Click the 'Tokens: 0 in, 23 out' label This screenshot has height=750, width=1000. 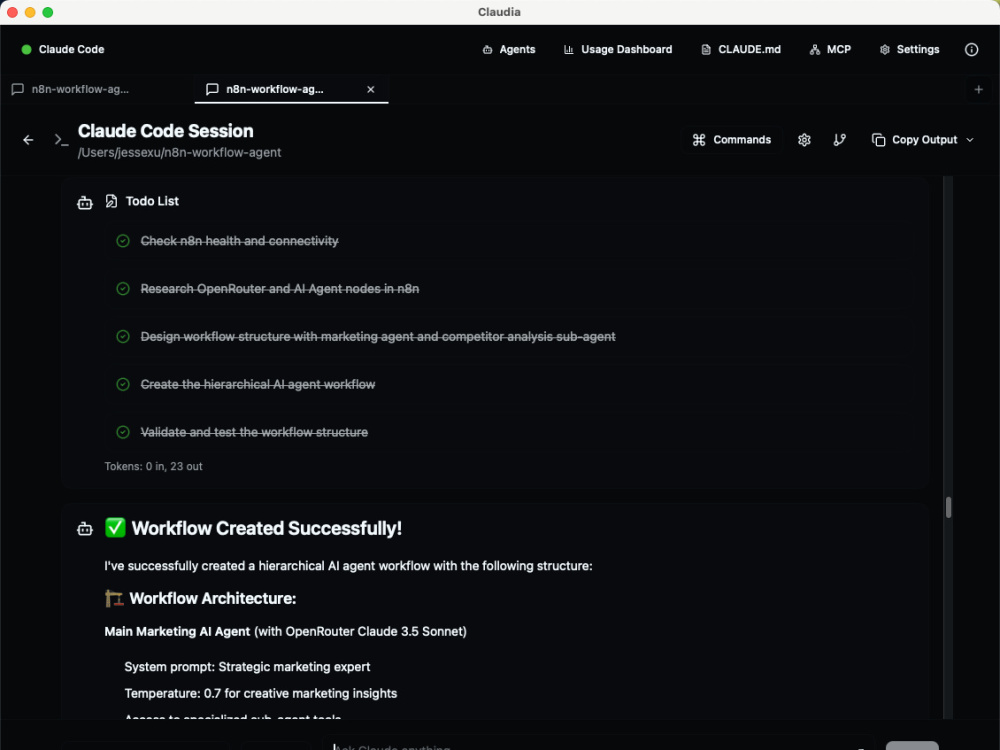[153, 466]
